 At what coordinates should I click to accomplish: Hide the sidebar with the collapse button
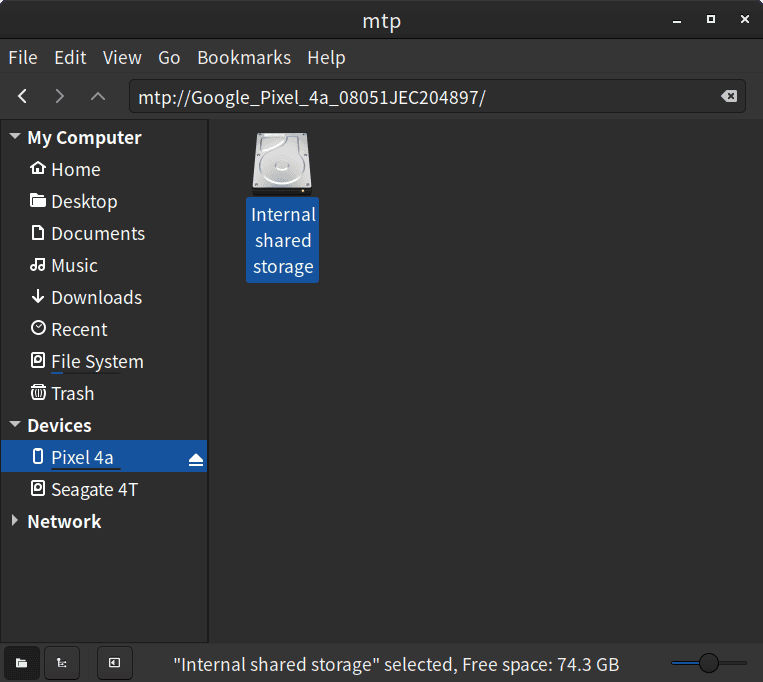(114, 663)
